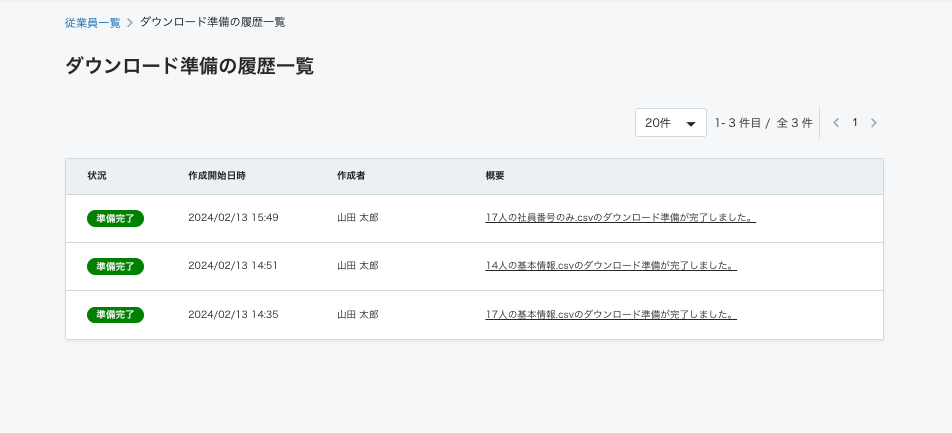Click the dropdown arrow beside 20件

pos(690,123)
